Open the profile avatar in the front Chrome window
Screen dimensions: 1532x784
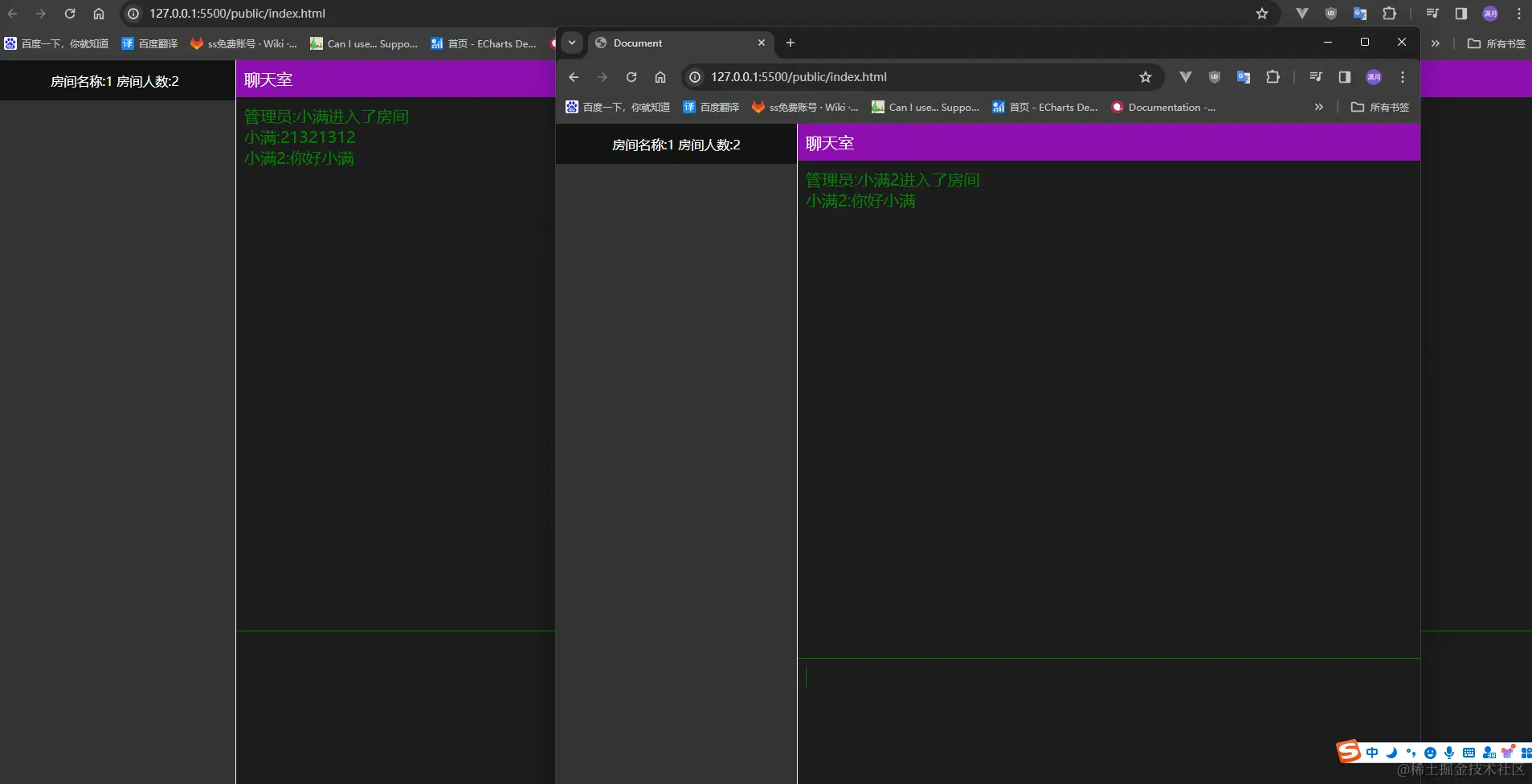(1374, 77)
